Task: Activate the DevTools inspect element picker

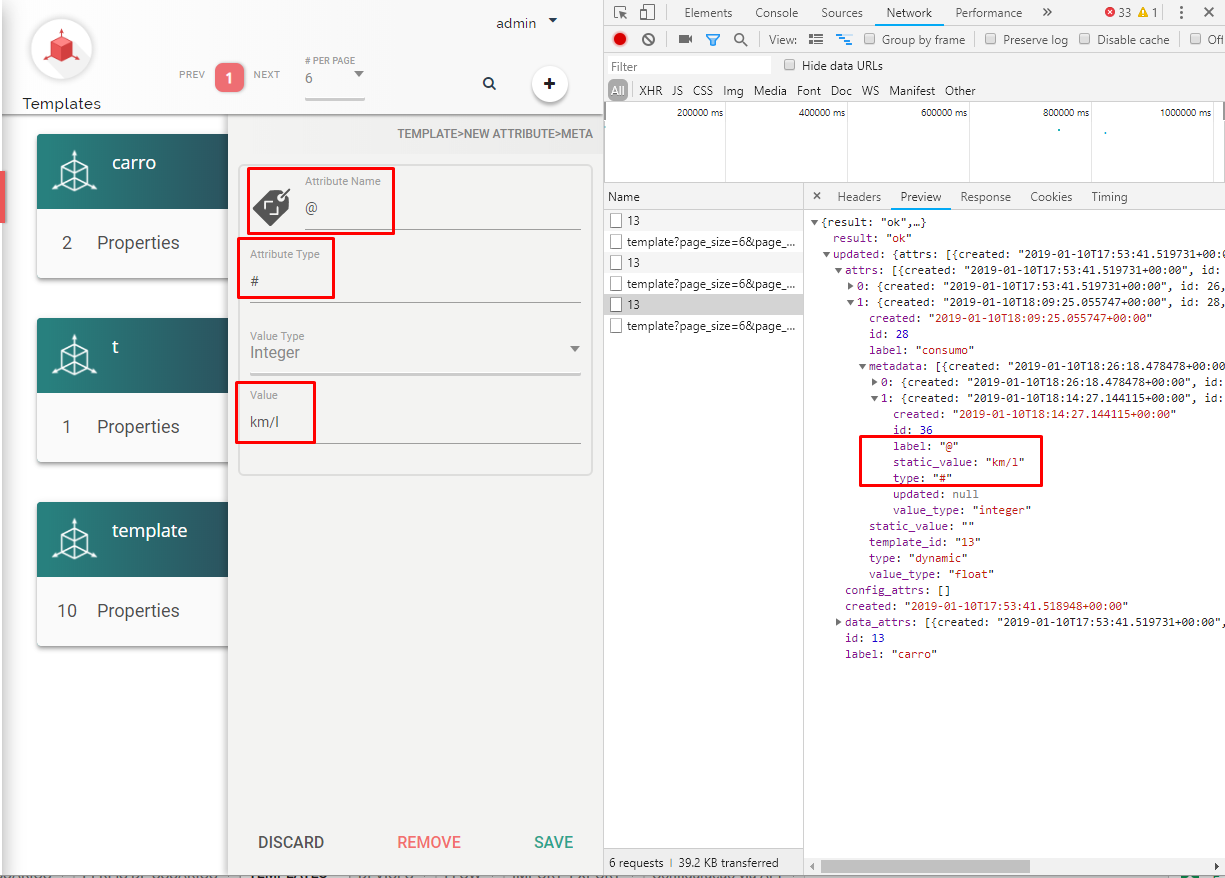Action: click(x=621, y=13)
